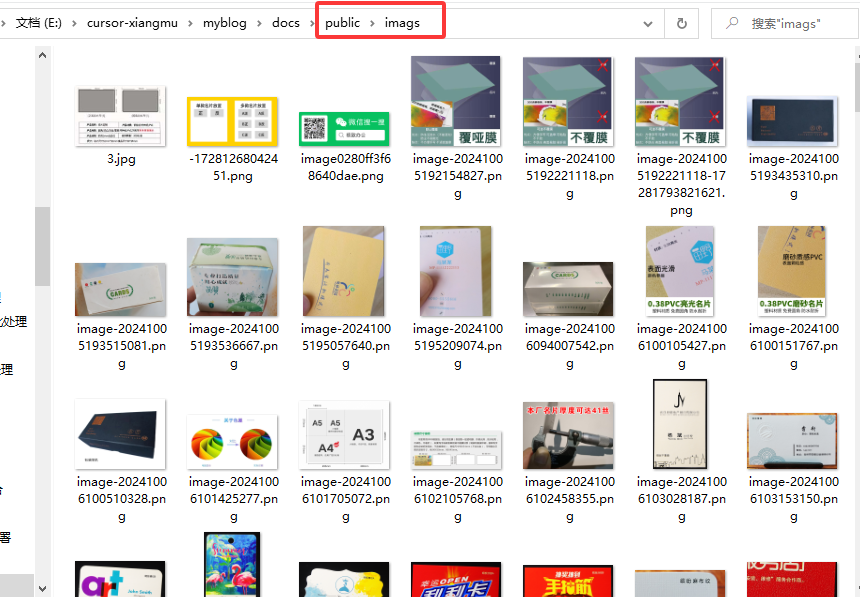Go to public folder in breadcrumb
The height and width of the screenshot is (597, 860).
click(x=342, y=23)
